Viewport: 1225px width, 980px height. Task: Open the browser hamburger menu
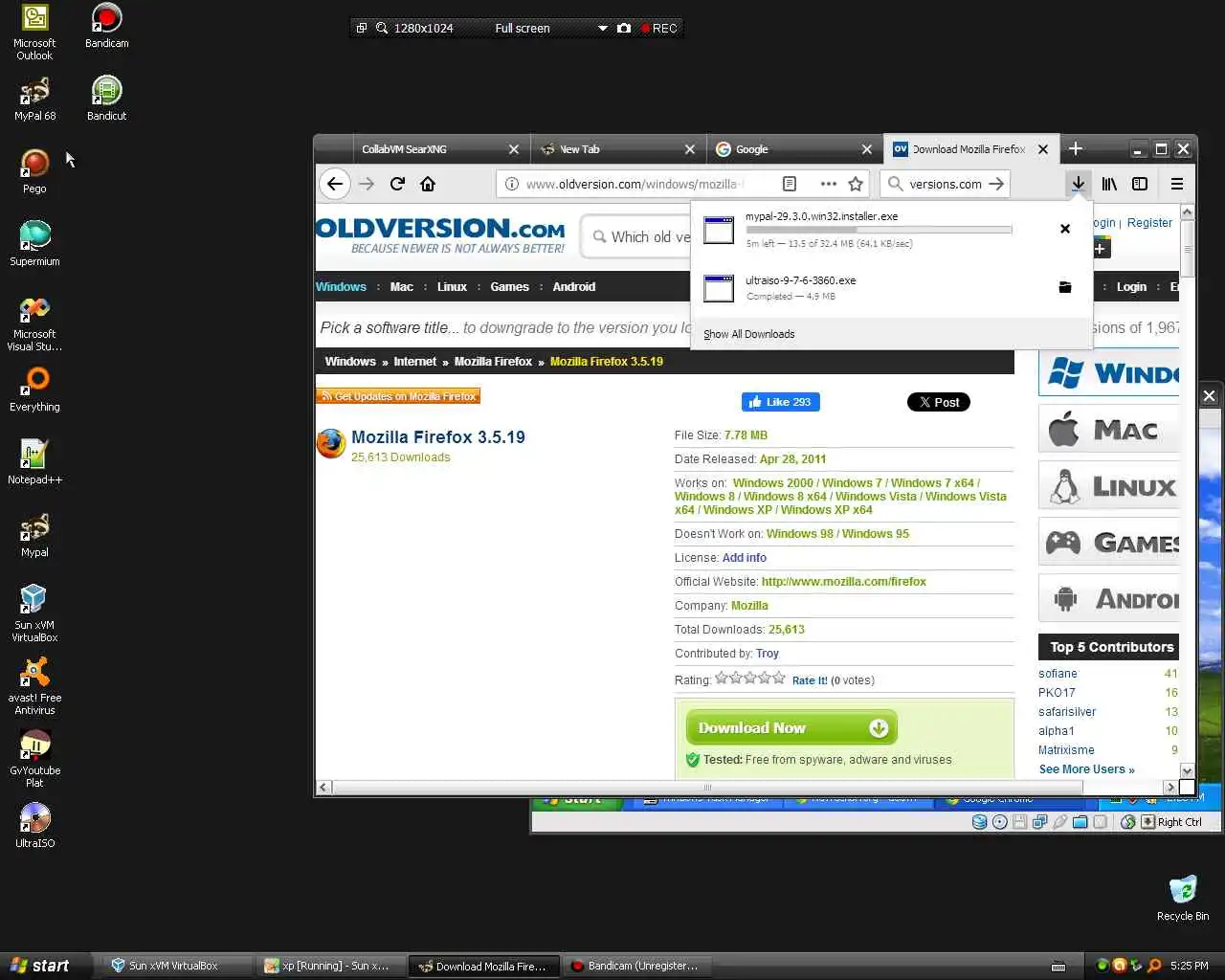coord(1177,184)
